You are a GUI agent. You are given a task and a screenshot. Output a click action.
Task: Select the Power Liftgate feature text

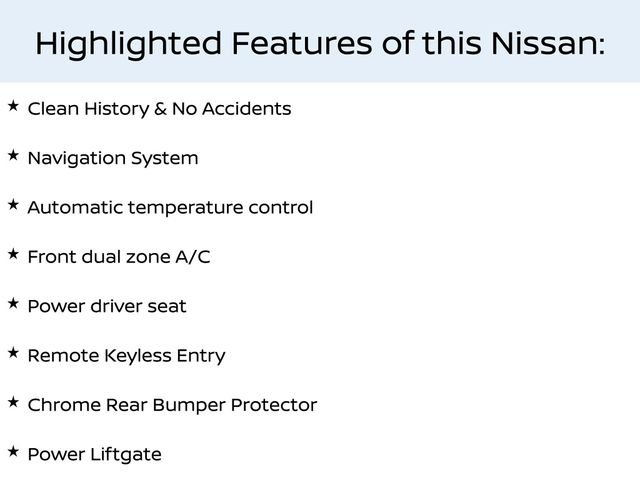(94, 455)
